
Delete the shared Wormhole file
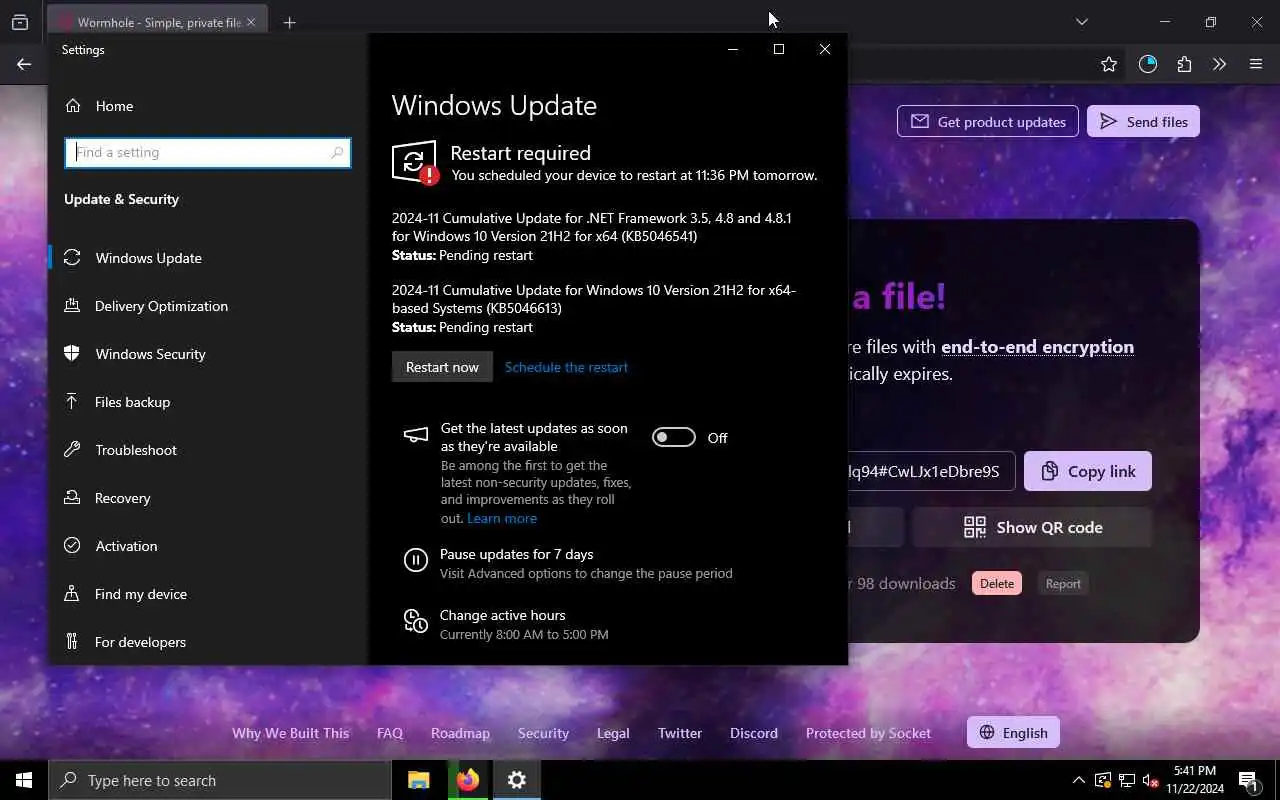tap(997, 584)
